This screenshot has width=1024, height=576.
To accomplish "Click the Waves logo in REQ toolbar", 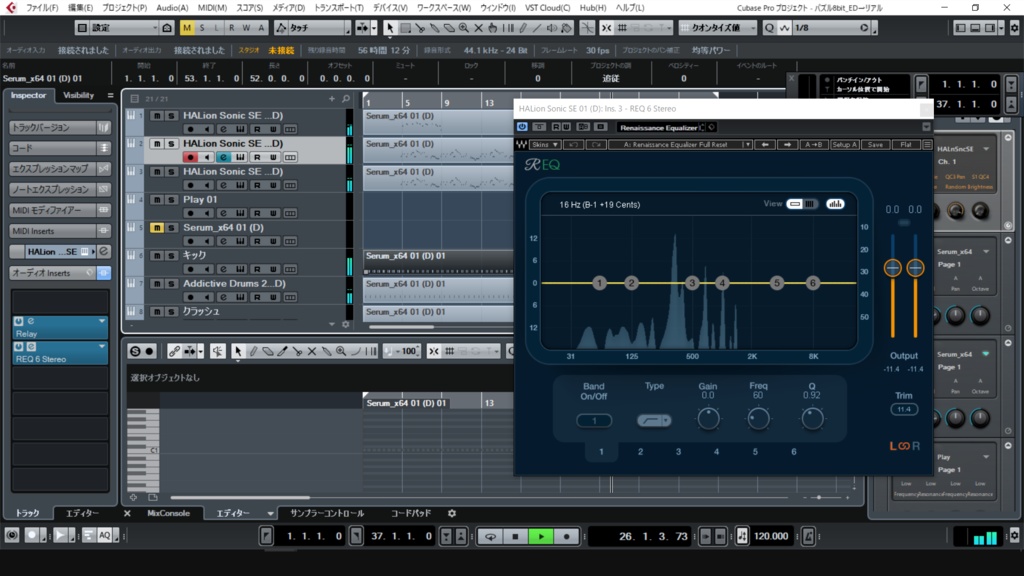I will [522, 144].
